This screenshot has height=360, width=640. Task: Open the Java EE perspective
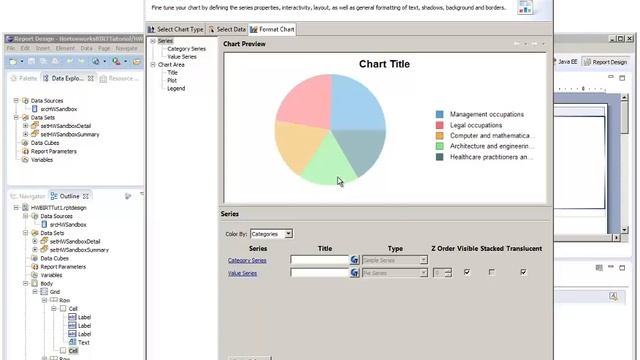pyautogui.click(x=567, y=62)
